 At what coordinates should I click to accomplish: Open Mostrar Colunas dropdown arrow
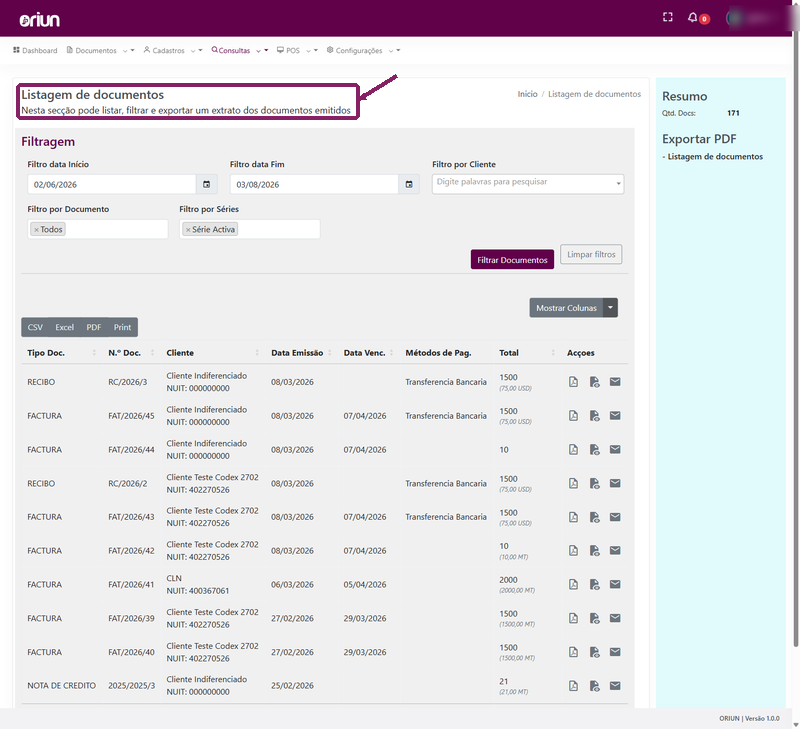click(x=610, y=308)
